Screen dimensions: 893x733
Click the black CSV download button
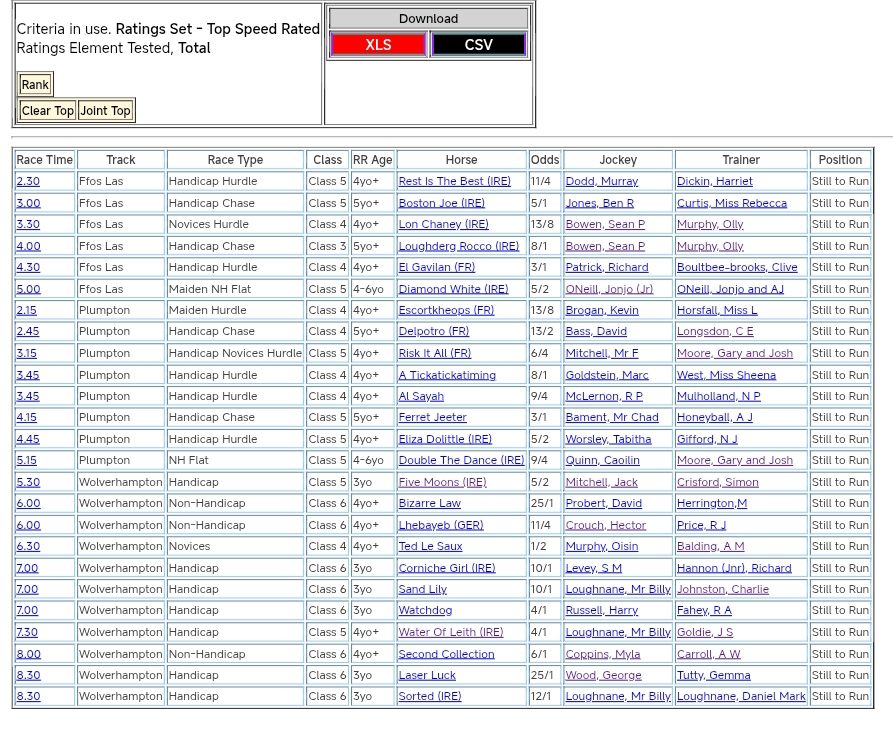(x=478, y=45)
